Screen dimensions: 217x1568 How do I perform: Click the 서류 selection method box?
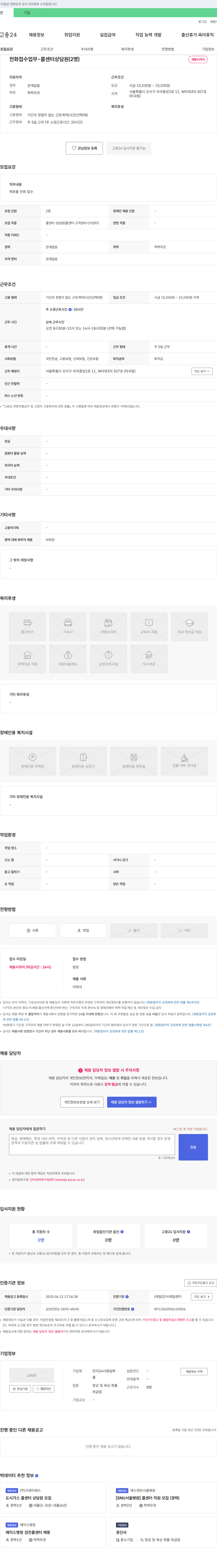32,930
